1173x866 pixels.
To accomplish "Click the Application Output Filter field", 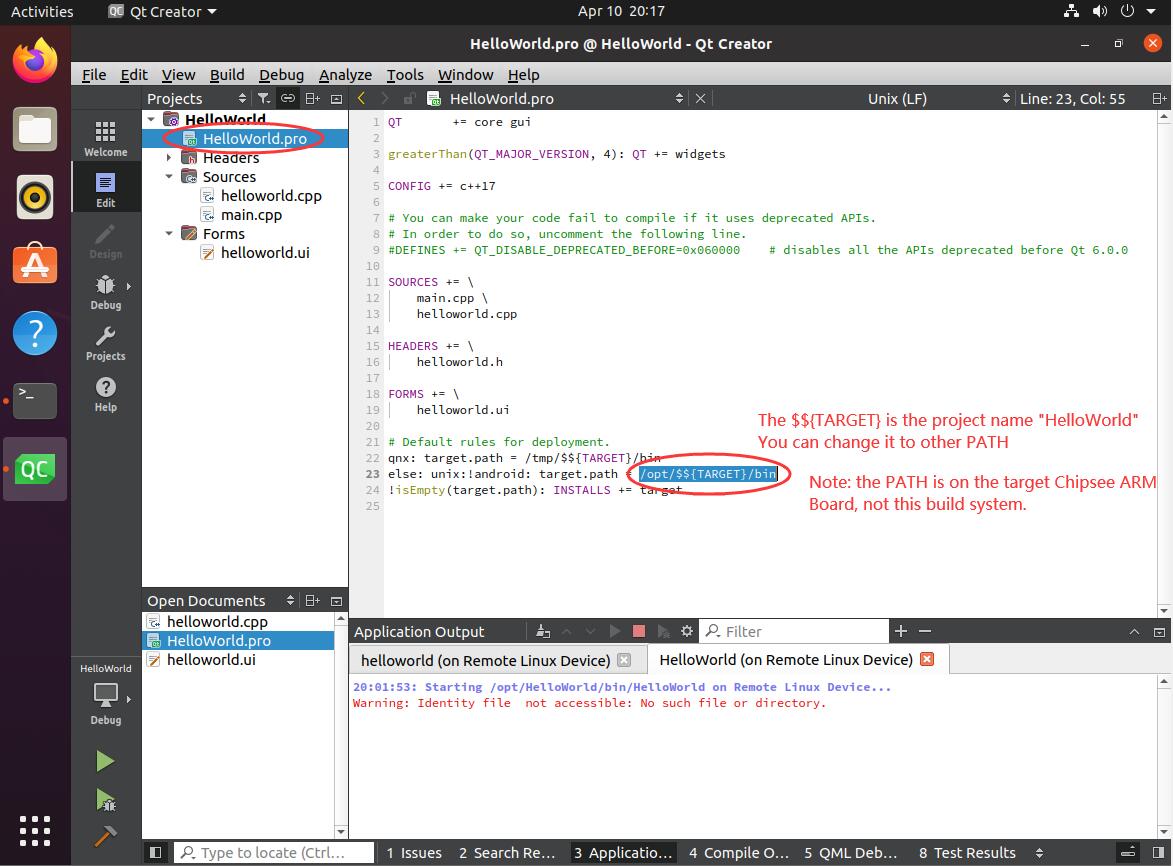I will pyautogui.click(x=794, y=631).
